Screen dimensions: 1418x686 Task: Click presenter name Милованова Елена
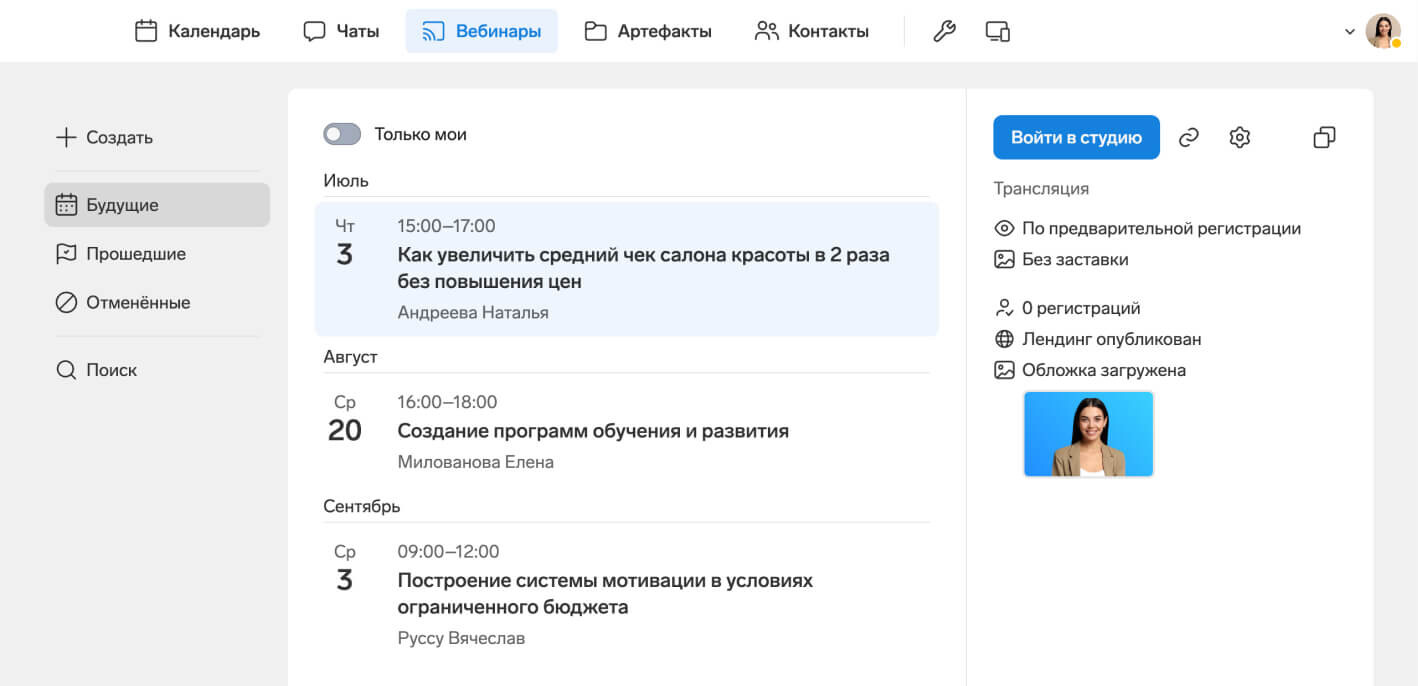click(476, 462)
